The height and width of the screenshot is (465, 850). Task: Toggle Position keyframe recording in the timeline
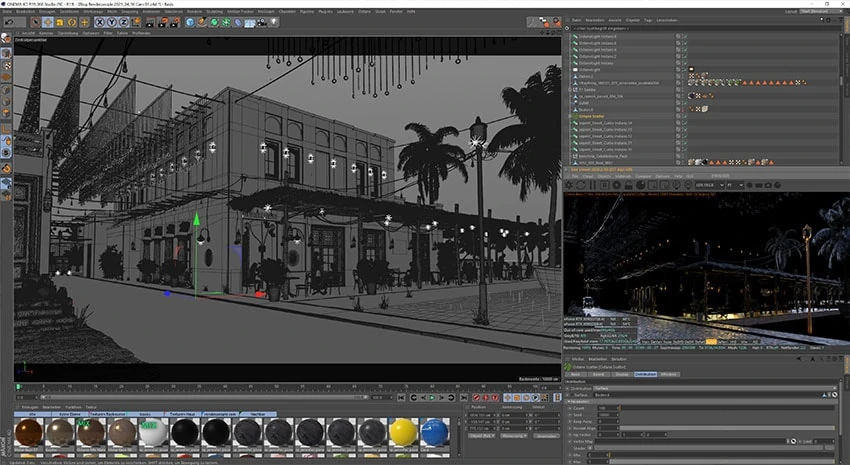click(x=508, y=398)
